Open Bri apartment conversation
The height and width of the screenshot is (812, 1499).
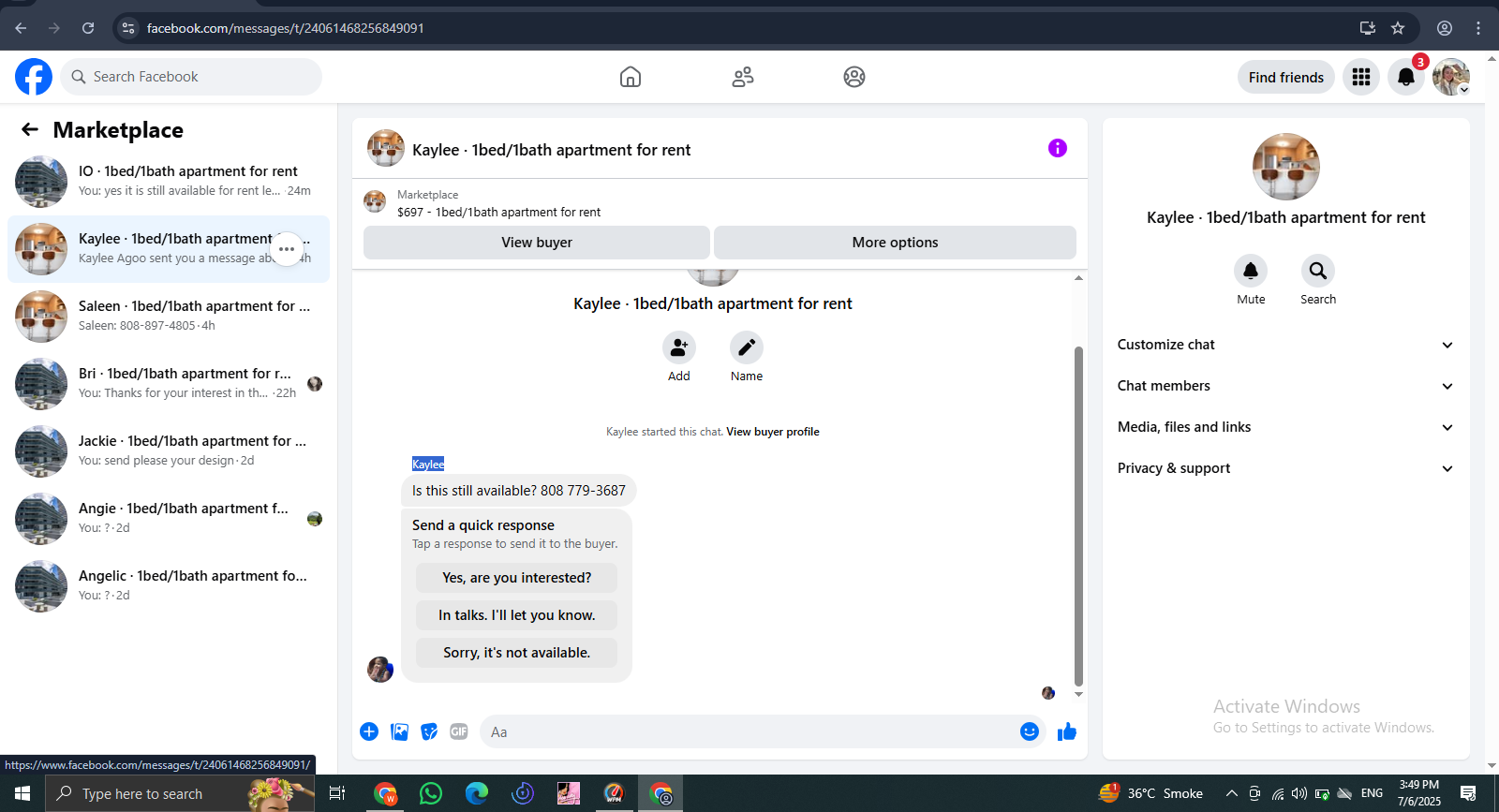[x=169, y=384]
